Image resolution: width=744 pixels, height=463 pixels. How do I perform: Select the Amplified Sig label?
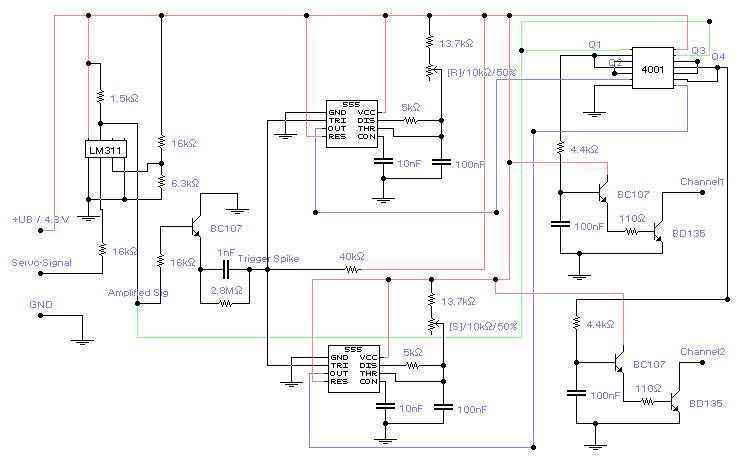[x=137, y=292]
